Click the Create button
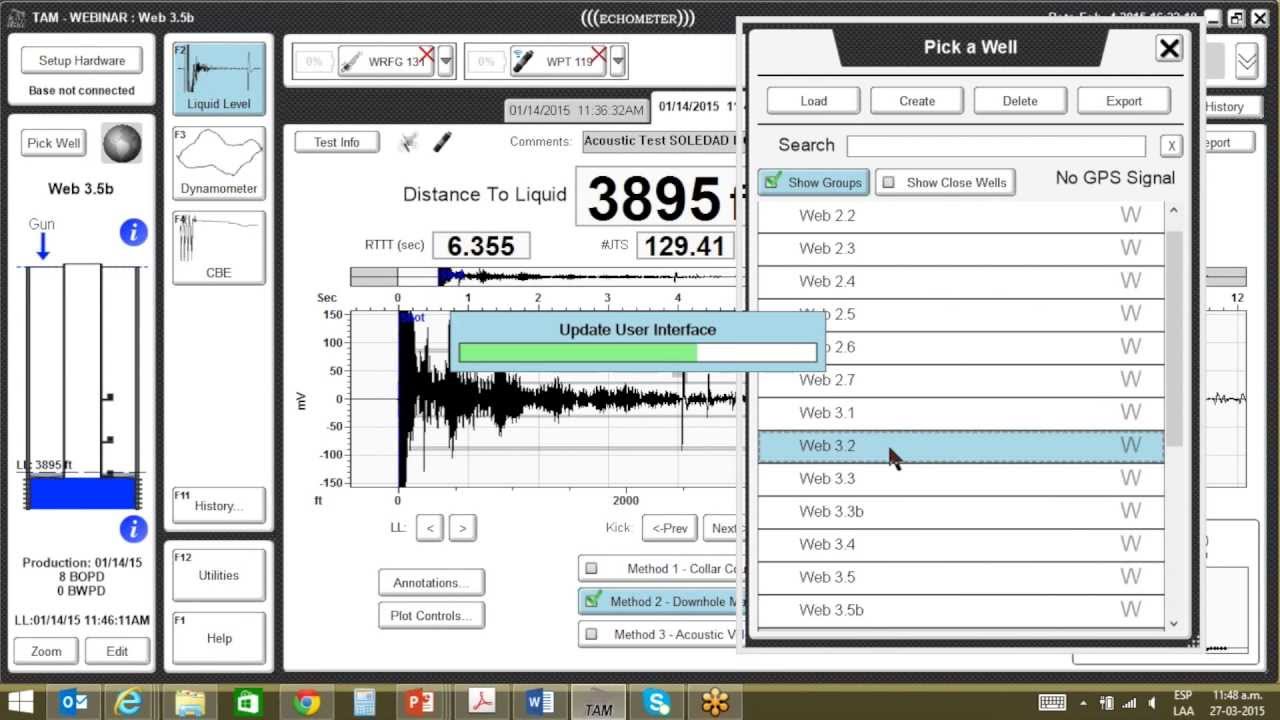 pos(917,101)
